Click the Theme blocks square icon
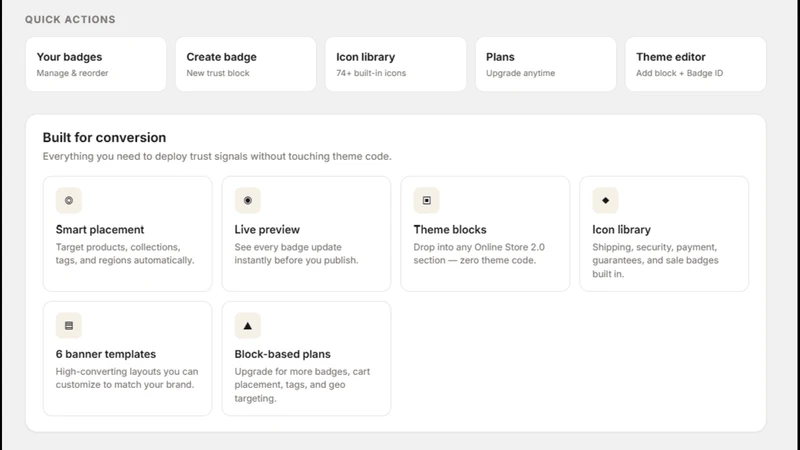Viewport: 800px width, 450px height. (427, 201)
